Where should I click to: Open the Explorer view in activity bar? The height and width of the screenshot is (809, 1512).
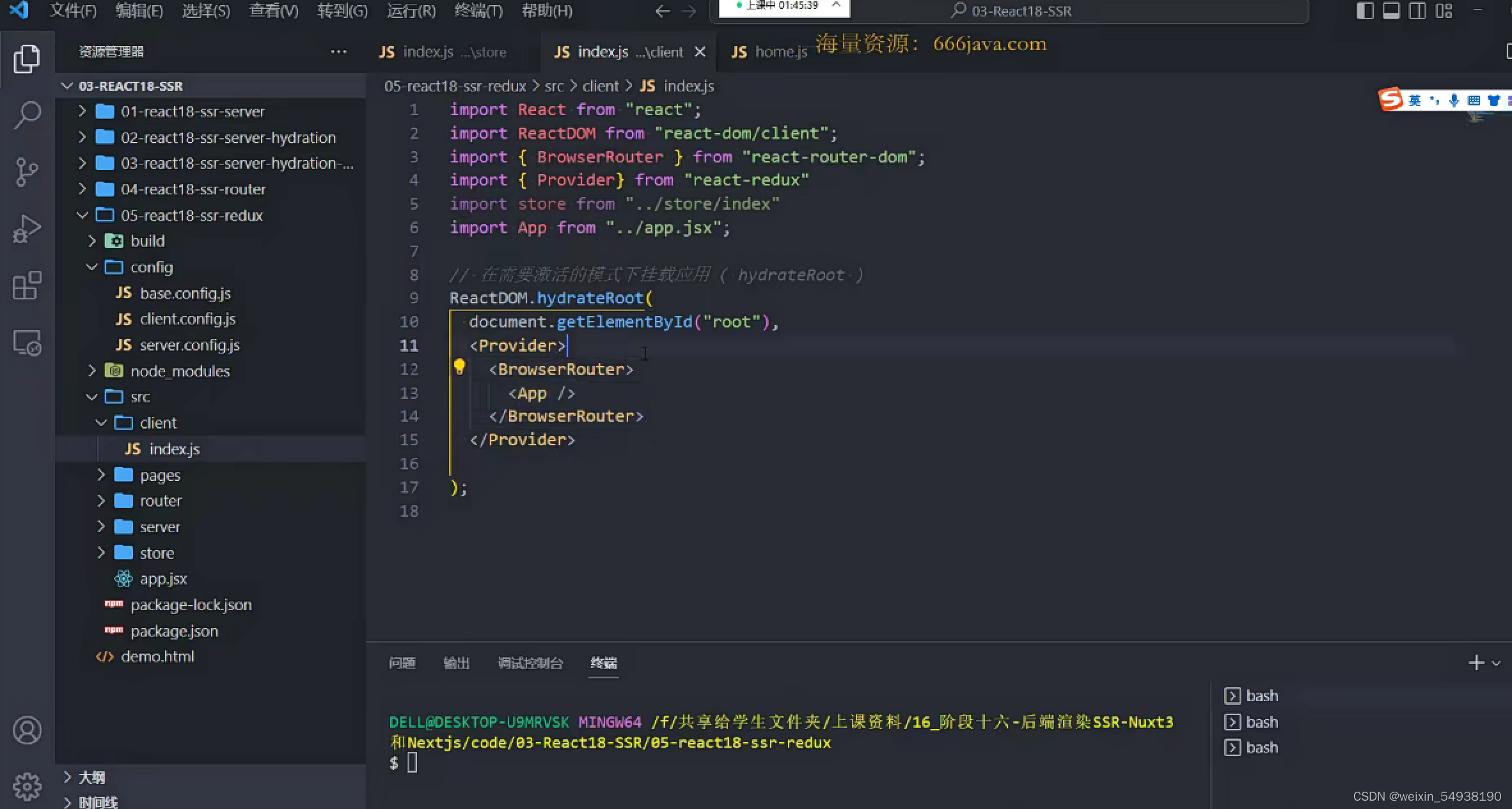27,58
